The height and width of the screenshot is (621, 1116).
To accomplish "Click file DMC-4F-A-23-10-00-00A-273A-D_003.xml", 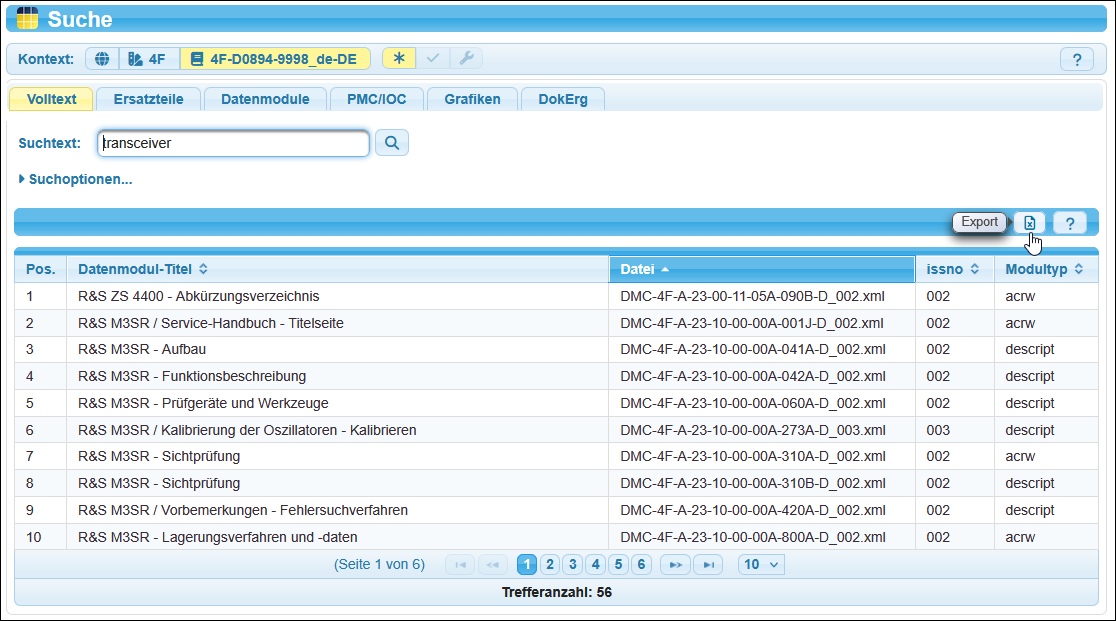I will point(752,430).
